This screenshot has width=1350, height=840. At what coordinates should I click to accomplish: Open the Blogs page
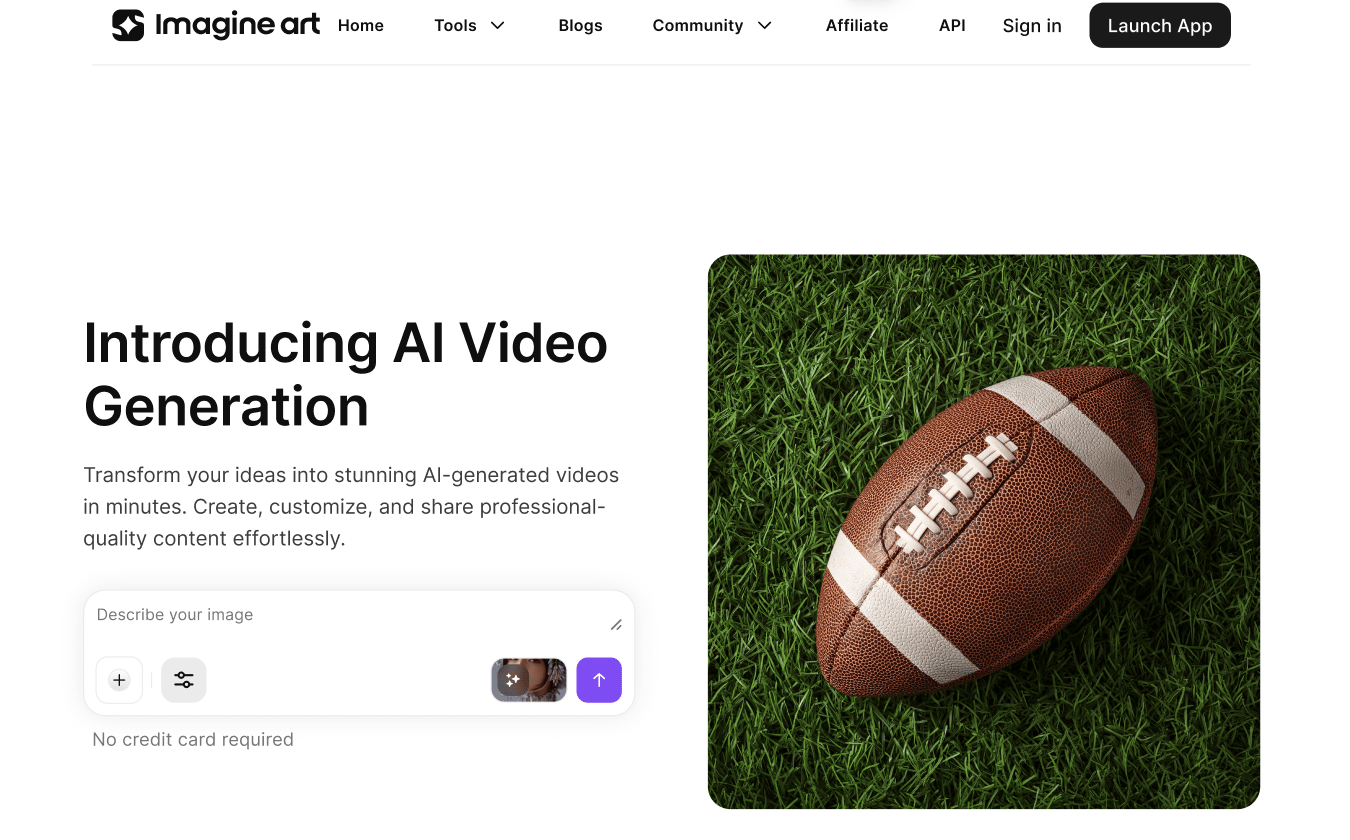pyautogui.click(x=580, y=26)
